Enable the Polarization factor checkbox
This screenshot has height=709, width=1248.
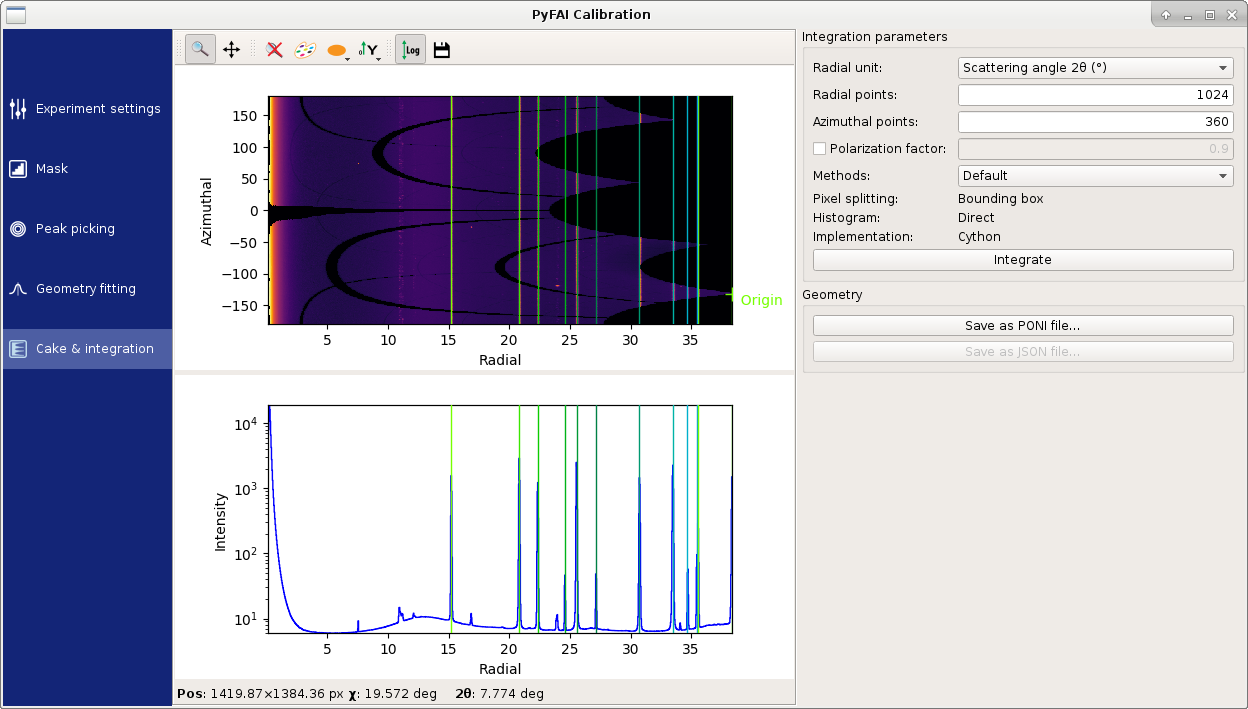tap(820, 149)
